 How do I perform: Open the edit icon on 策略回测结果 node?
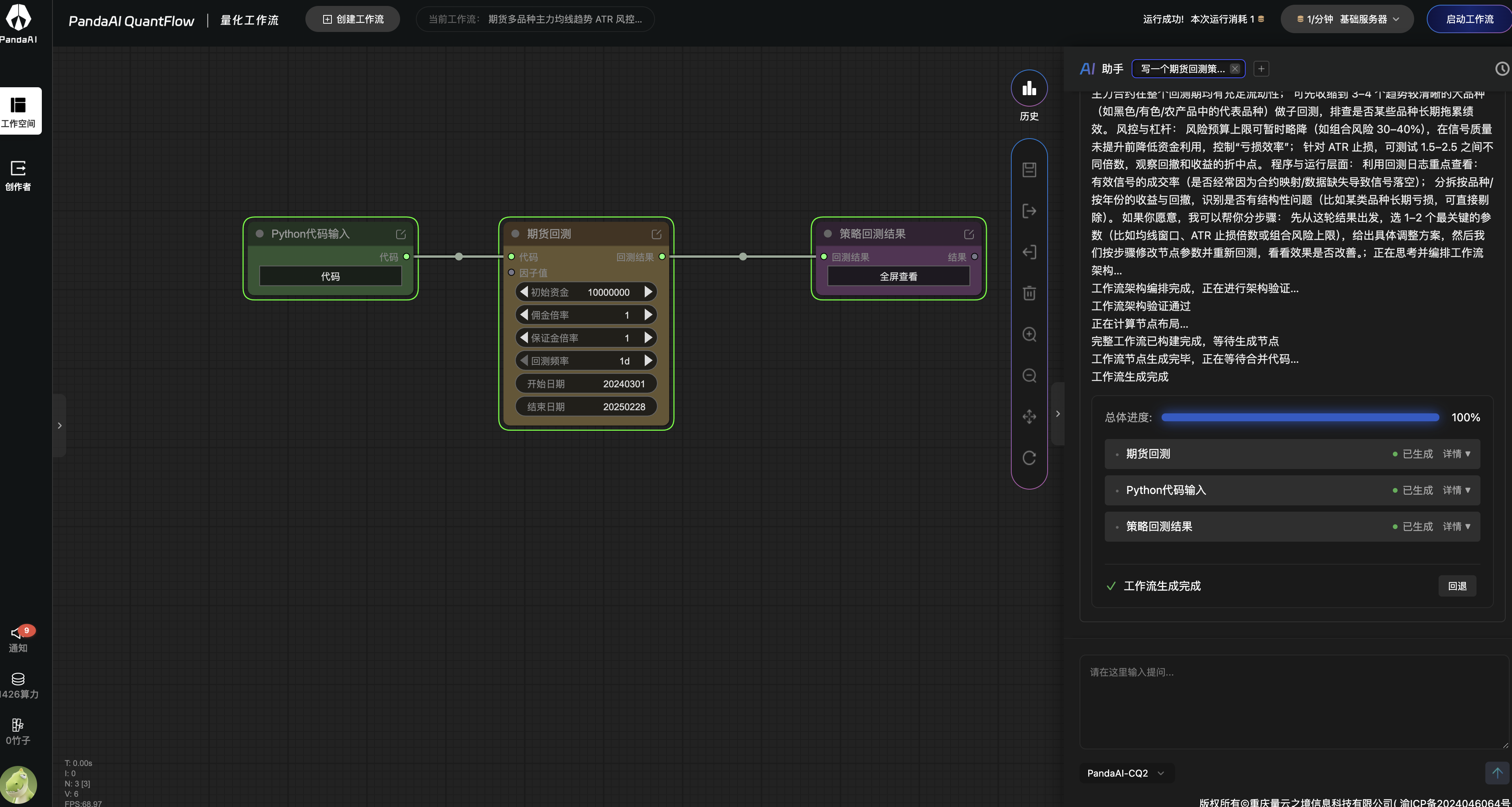click(969, 235)
